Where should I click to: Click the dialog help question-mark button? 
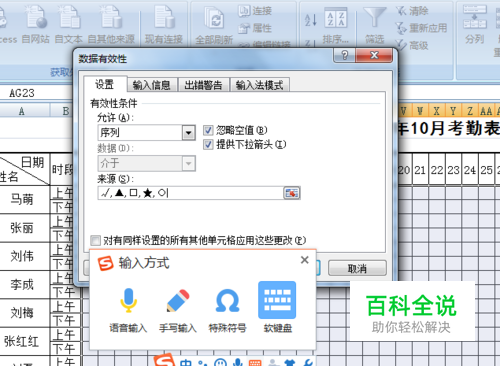[x=344, y=55]
